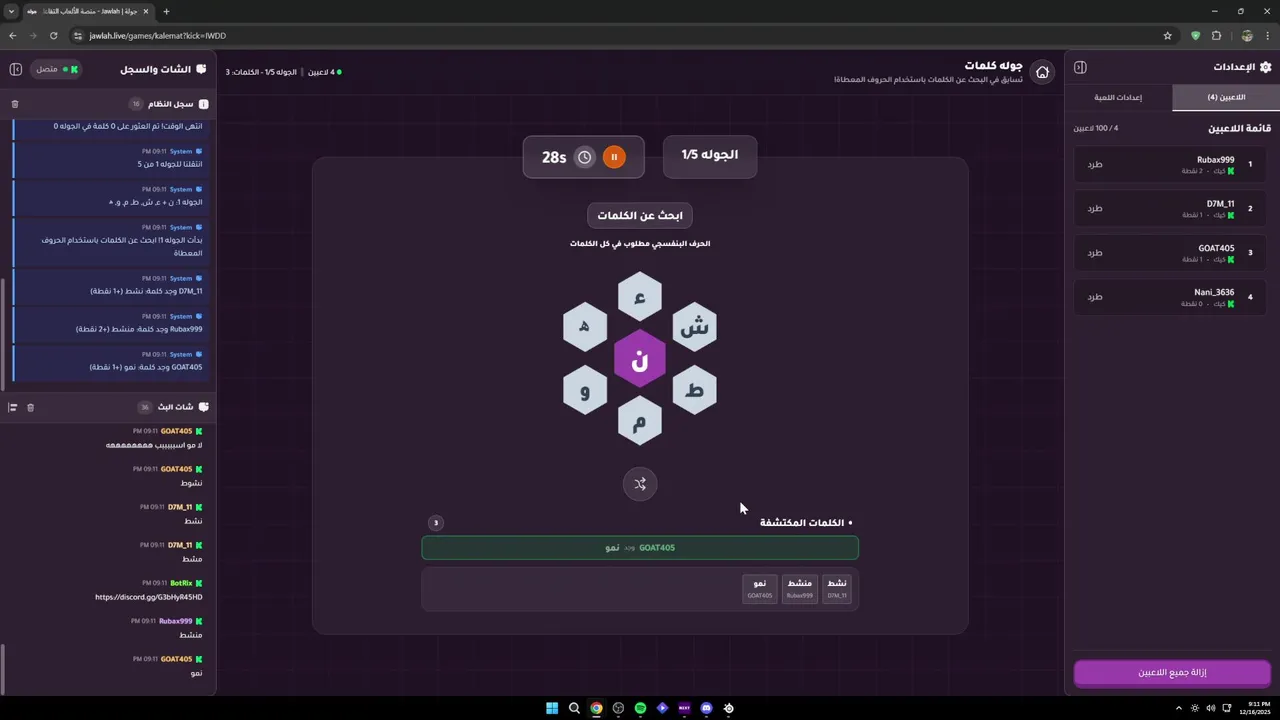Viewport: 1280px width, 720px height.
Task: Switch to اللاعبين (4) tab
Action: click(x=1225, y=97)
